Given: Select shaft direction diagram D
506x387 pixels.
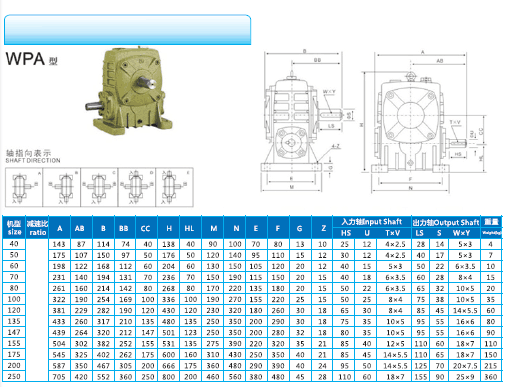Looking at the screenshot, I should pyautogui.click(x=137, y=187).
